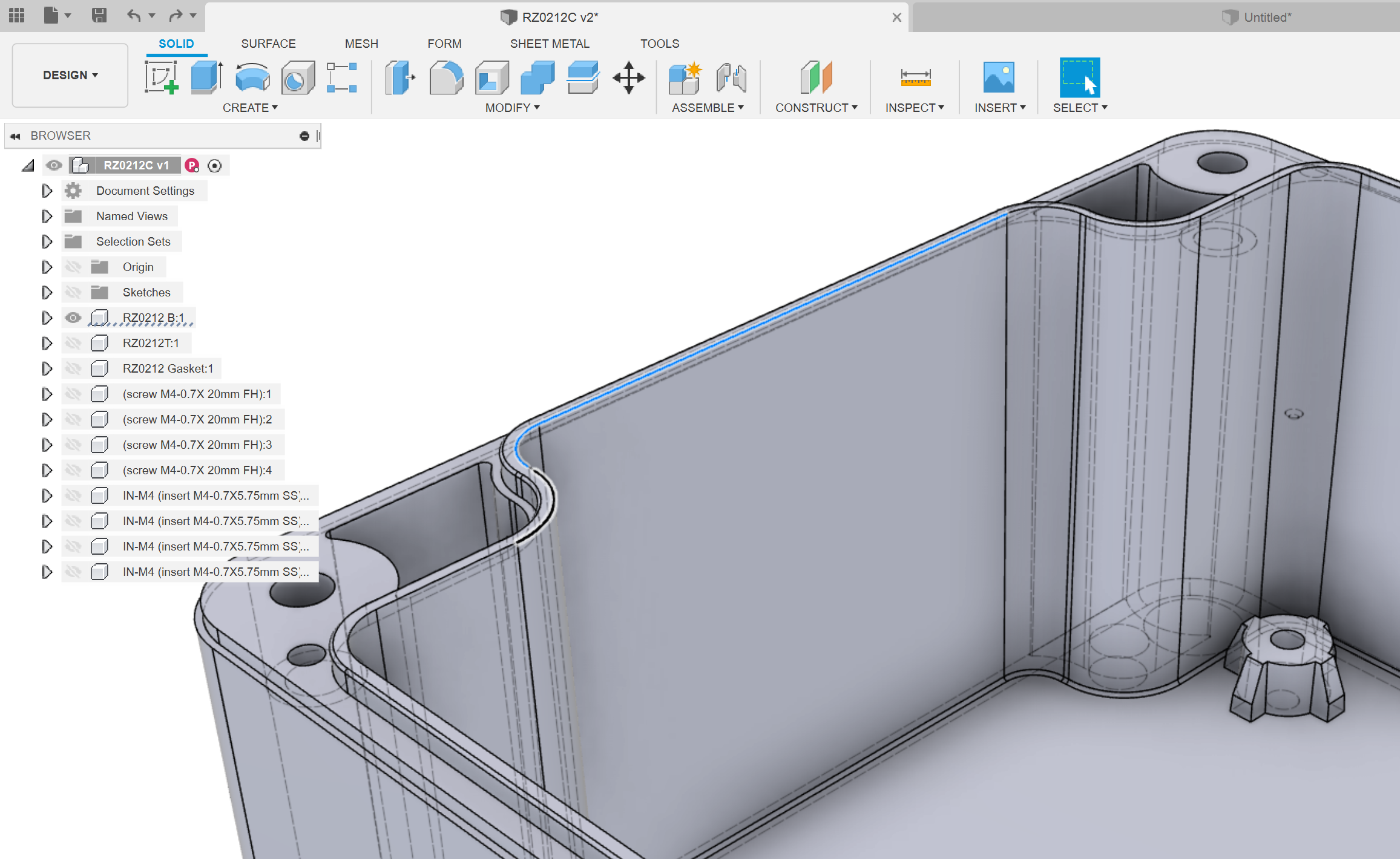Switch to the SHEET METAL tab

click(x=549, y=44)
